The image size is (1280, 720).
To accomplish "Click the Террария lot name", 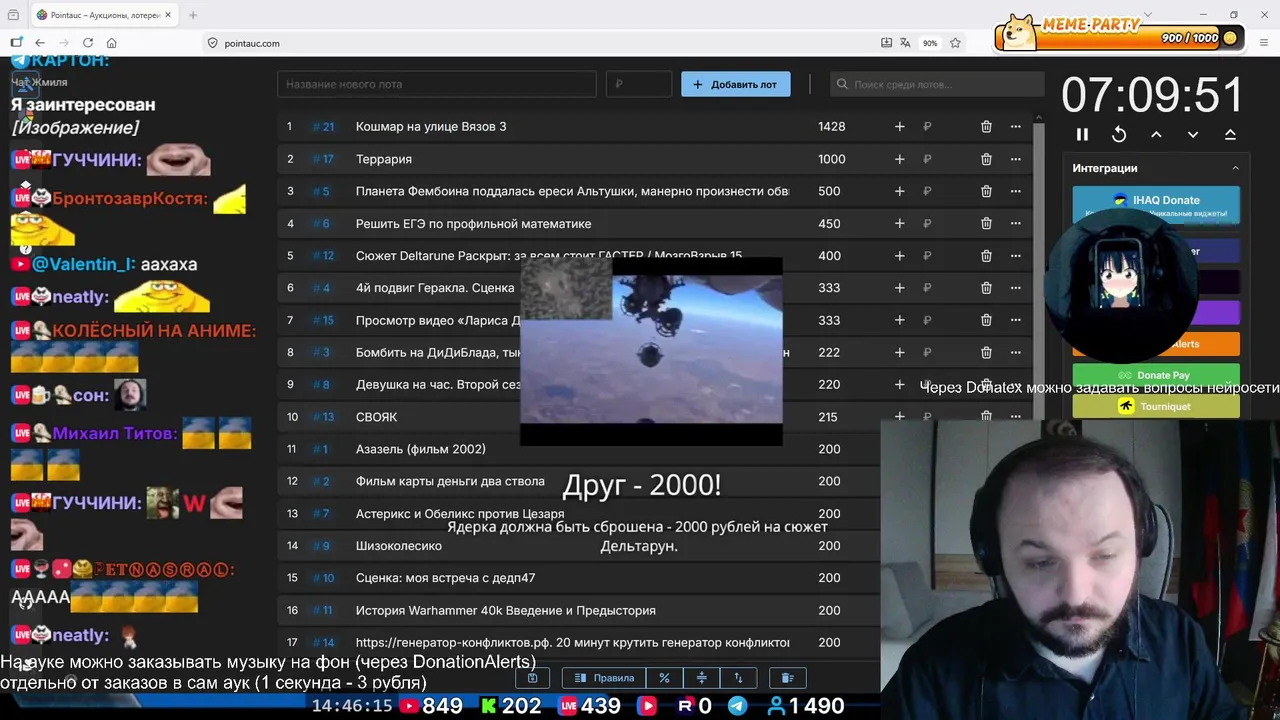I will pyautogui.click(x=384, y=159).
